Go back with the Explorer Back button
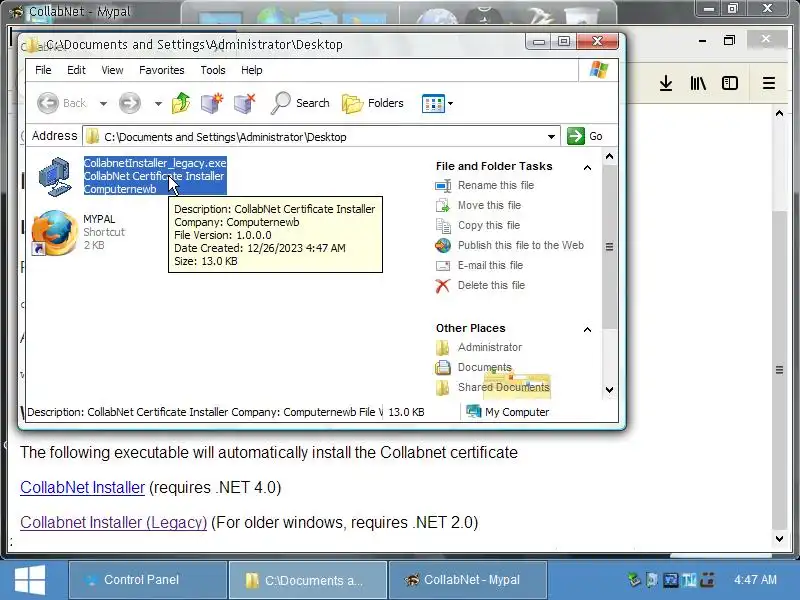 click(x=61, y=103)
